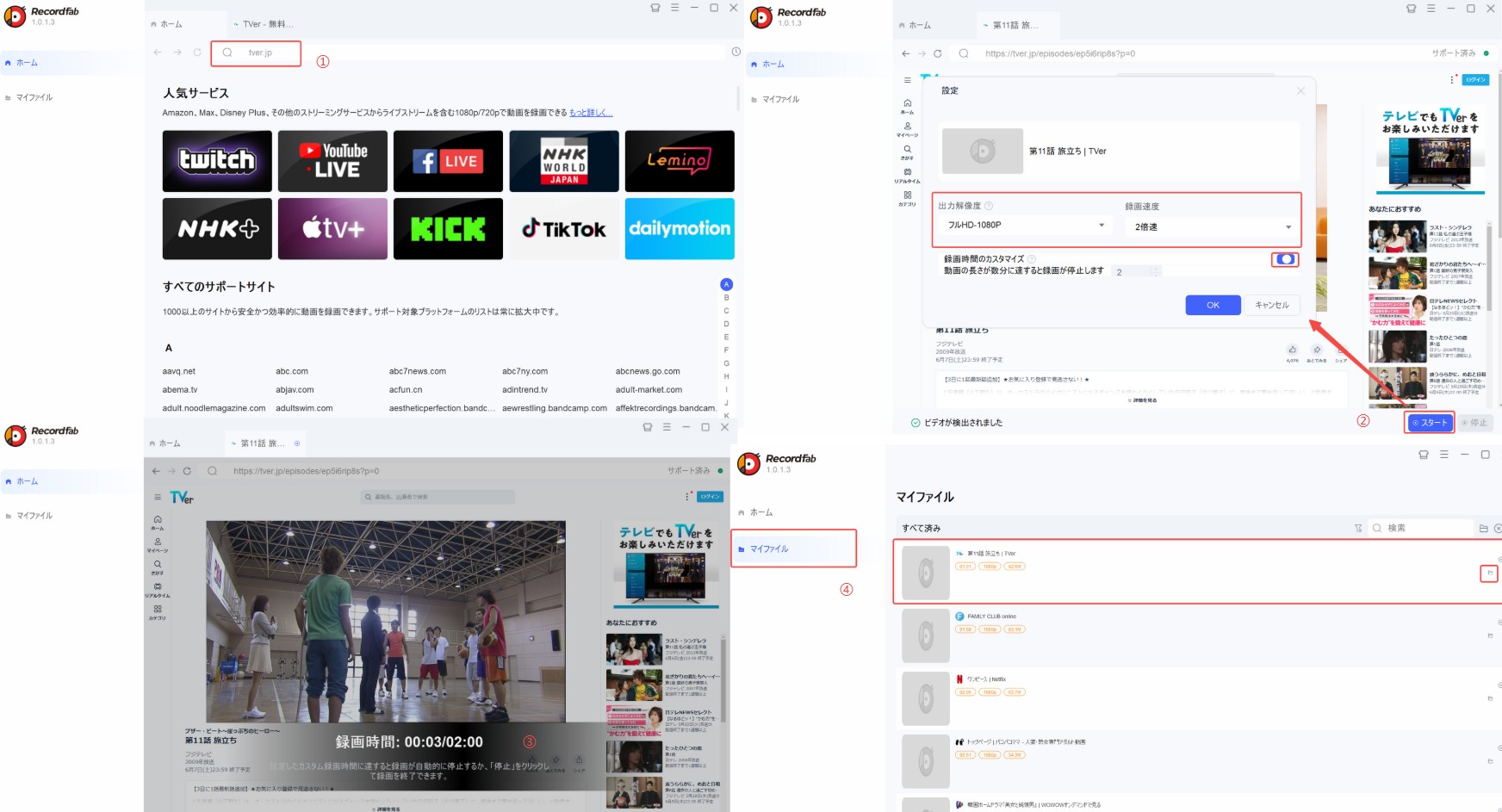Close the 設定 dialog with the X

pos(1300,90)
